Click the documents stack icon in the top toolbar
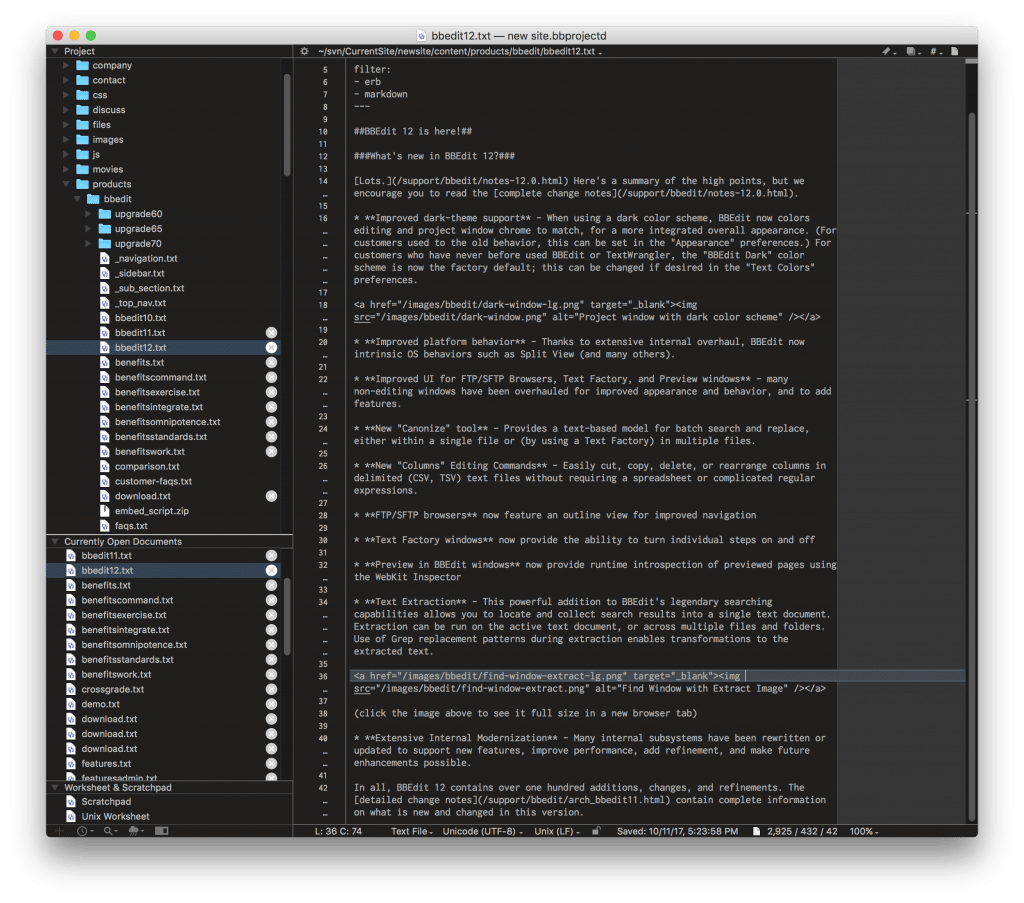 point(911,51)
